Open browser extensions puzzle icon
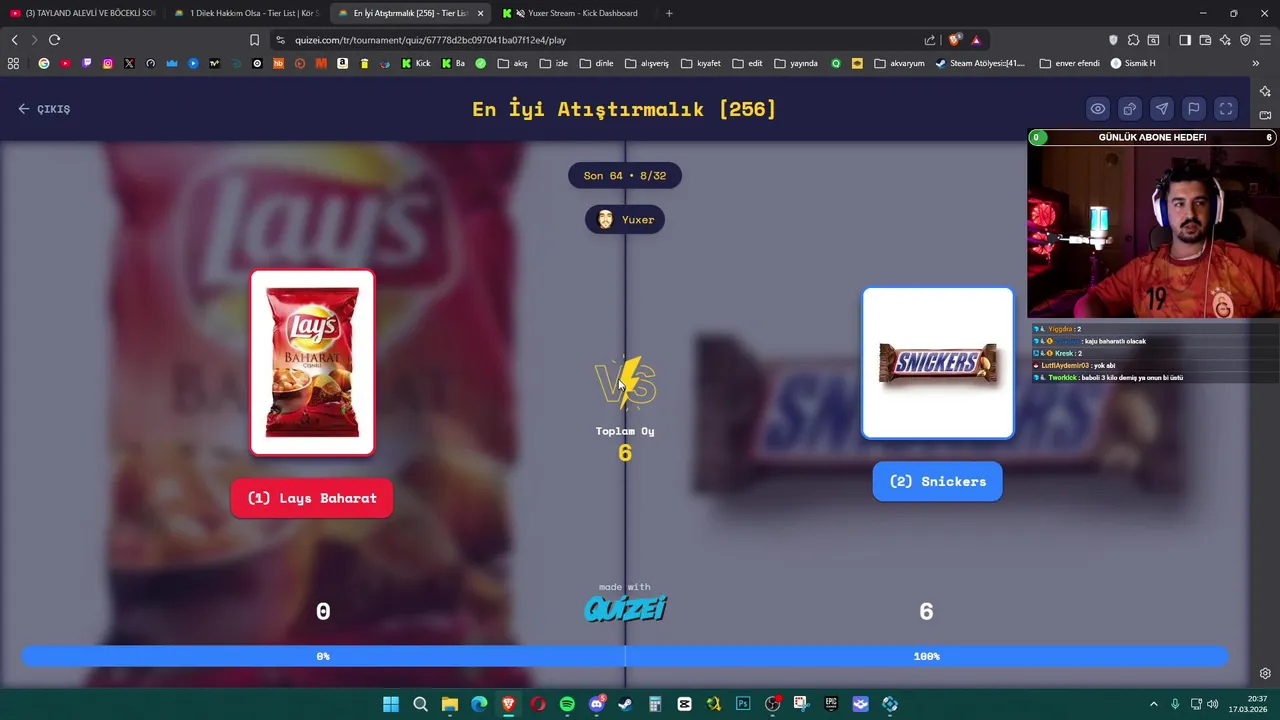 pyautogui.click(x=1133, y=40)
